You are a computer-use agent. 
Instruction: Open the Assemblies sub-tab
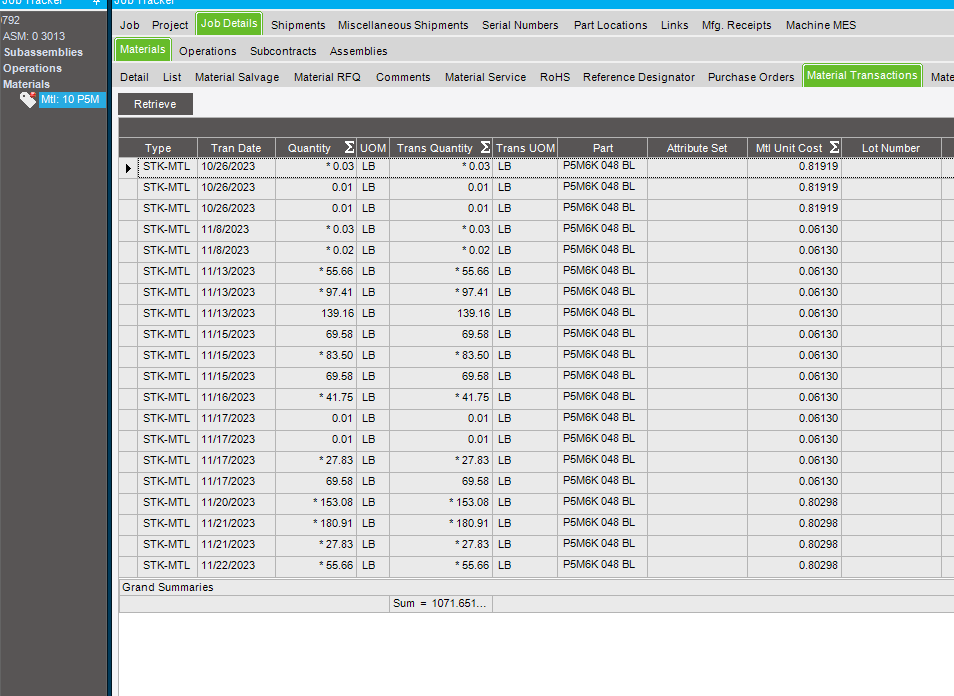[x=358, y=51]
